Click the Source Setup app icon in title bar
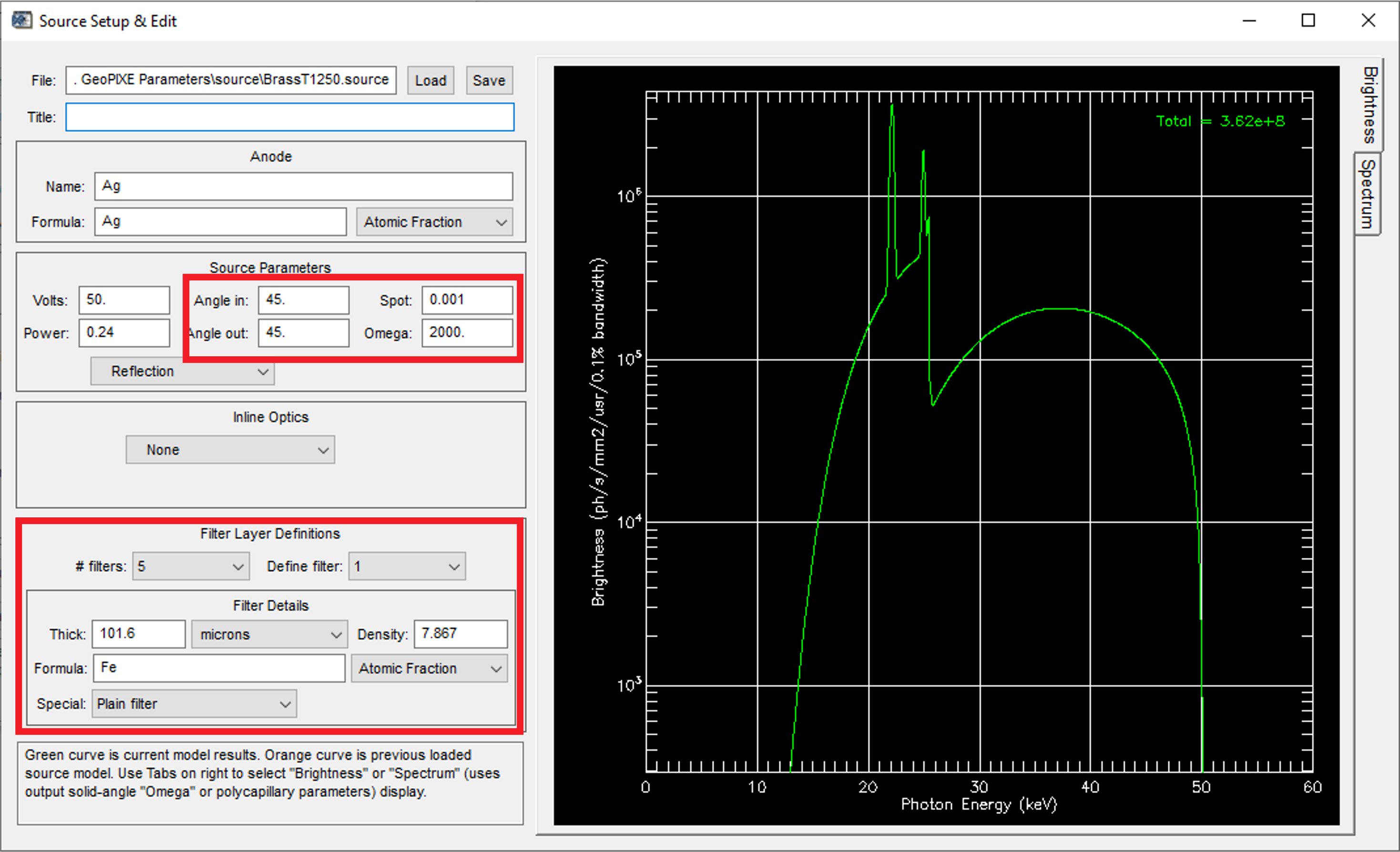 click(21, 21)
